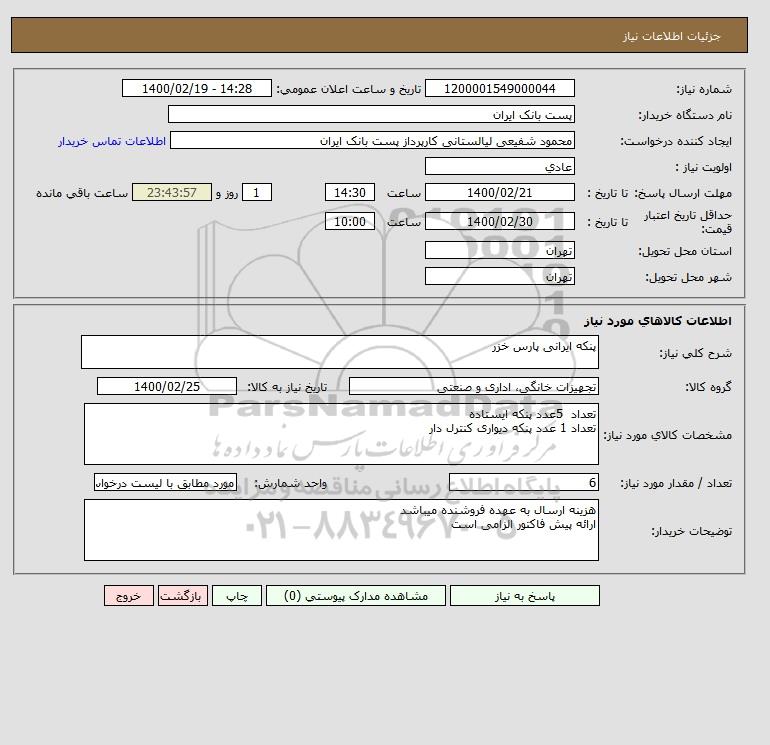This screenshot has width=770, height=745.
Task: Click the label ایجاد کننده درخواست
Action: click(676, 141)
